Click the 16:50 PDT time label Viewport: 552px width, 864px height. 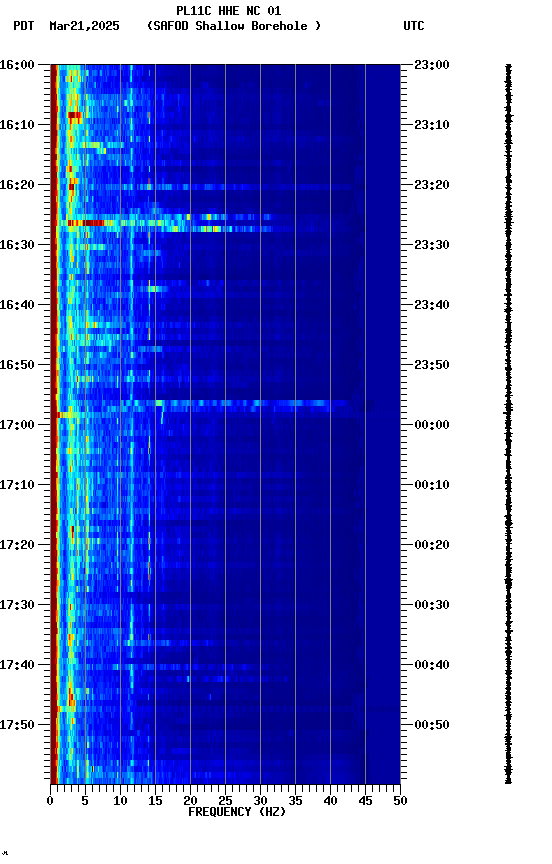[x=17, y=365]
